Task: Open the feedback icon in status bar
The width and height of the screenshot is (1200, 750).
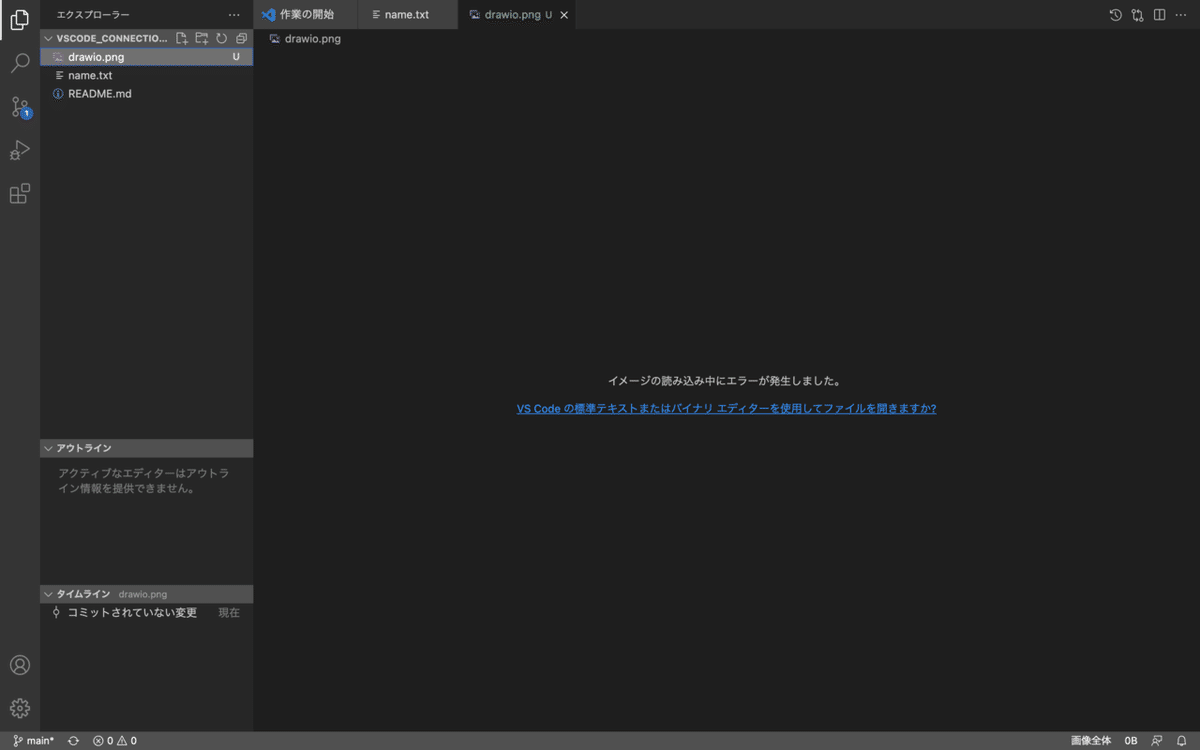Action: [x=1157, y=741]
